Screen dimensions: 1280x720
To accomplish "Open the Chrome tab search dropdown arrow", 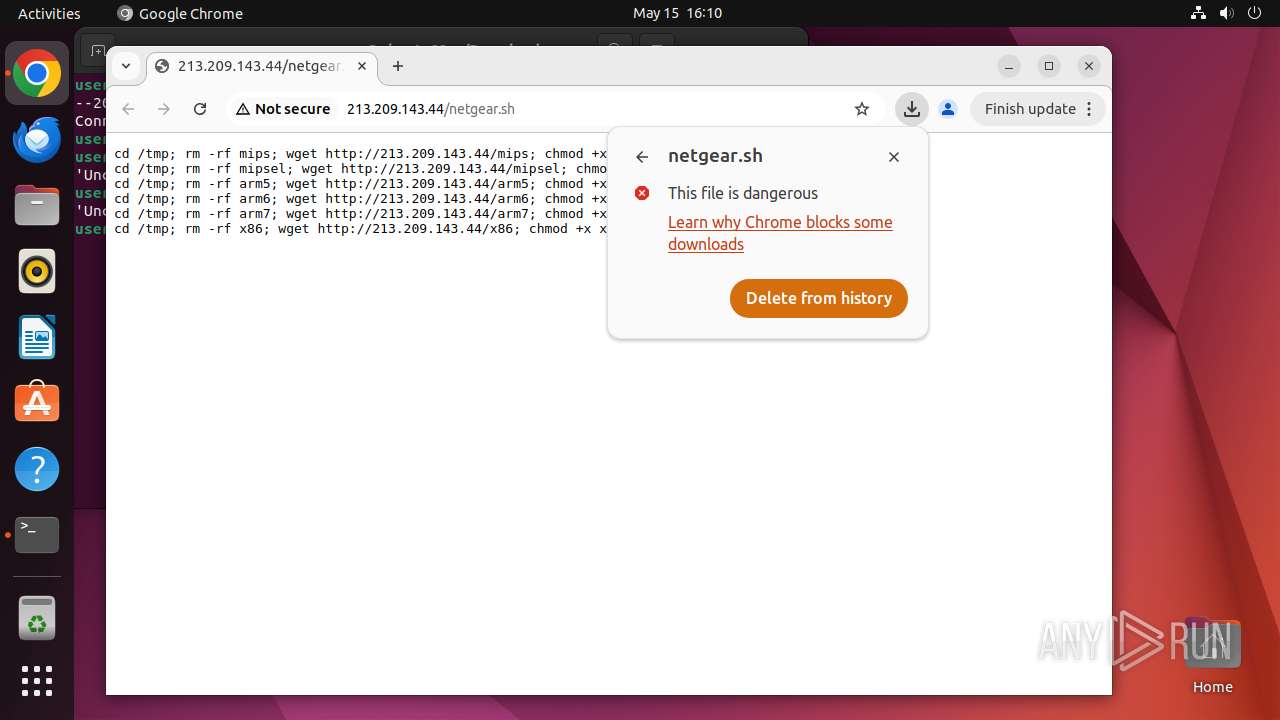I will (x=126, y=66).
